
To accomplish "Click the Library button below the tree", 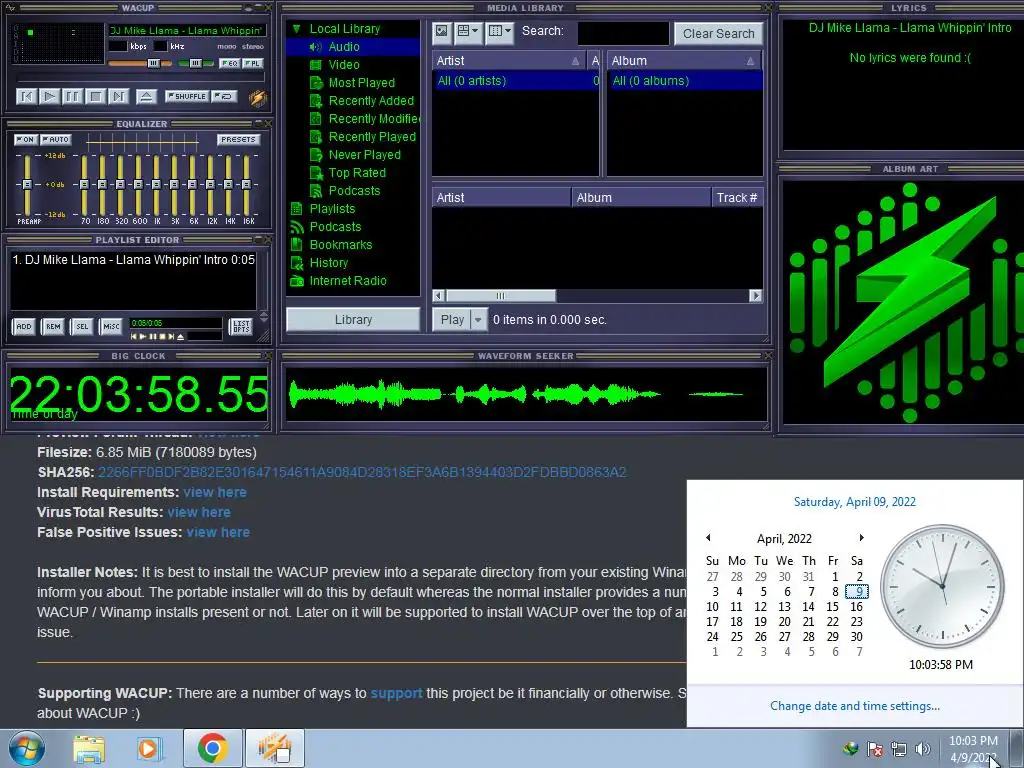I will (x=353, y=319).
